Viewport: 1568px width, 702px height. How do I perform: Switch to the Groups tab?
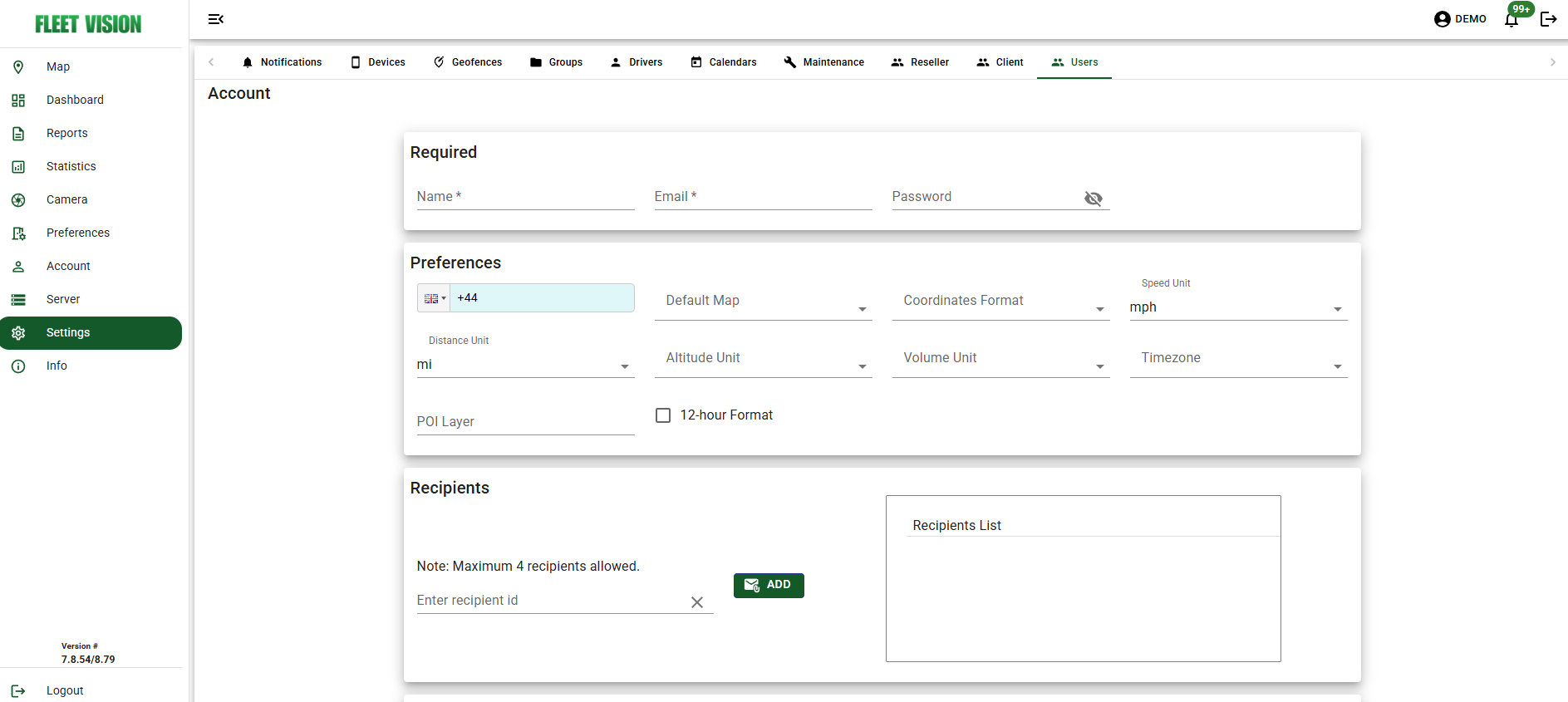pyautogui.click(x=557, y=62)
